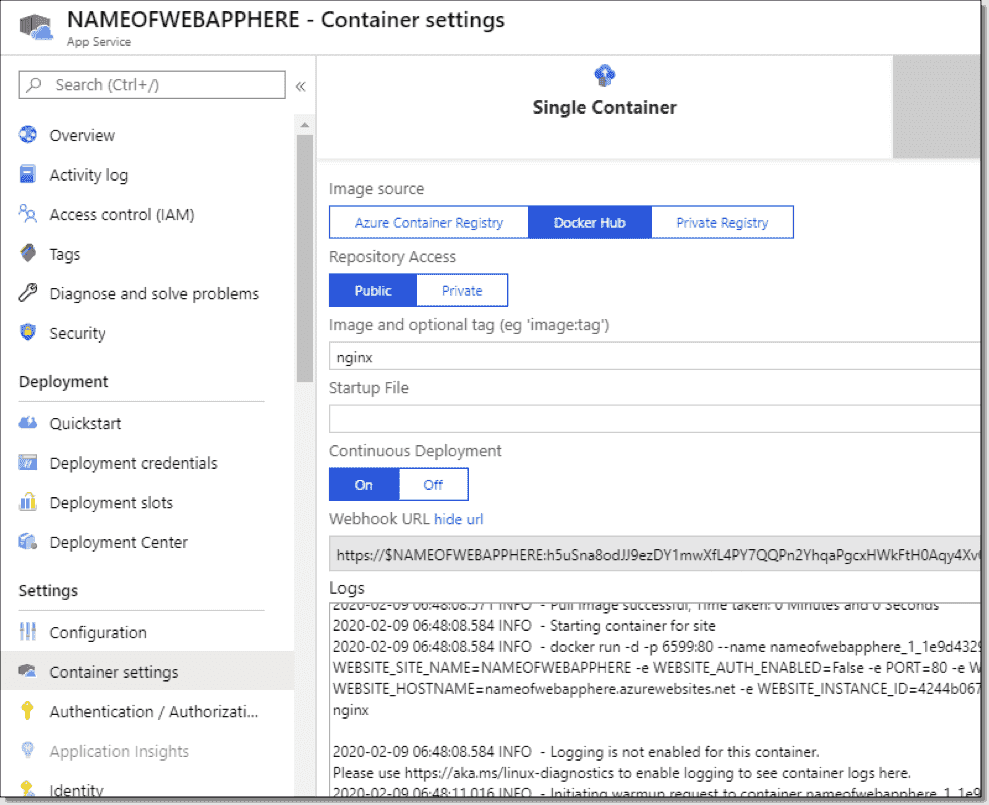The height and width of the screenshot is (805, 989).
Task: Click the Quickstart cloud icon
Action: point(28,423)
